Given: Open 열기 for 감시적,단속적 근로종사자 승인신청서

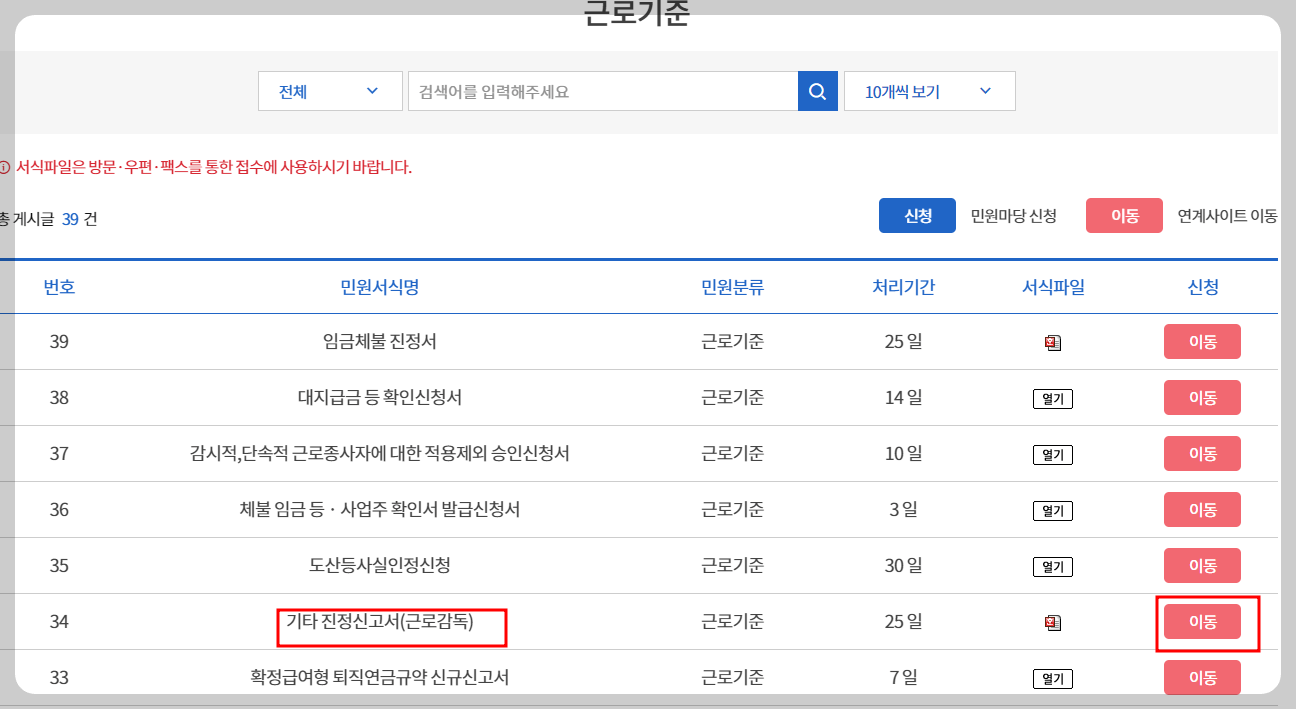Looking at the screenshot, I should pyautogui.click(x=1051, y=454).
